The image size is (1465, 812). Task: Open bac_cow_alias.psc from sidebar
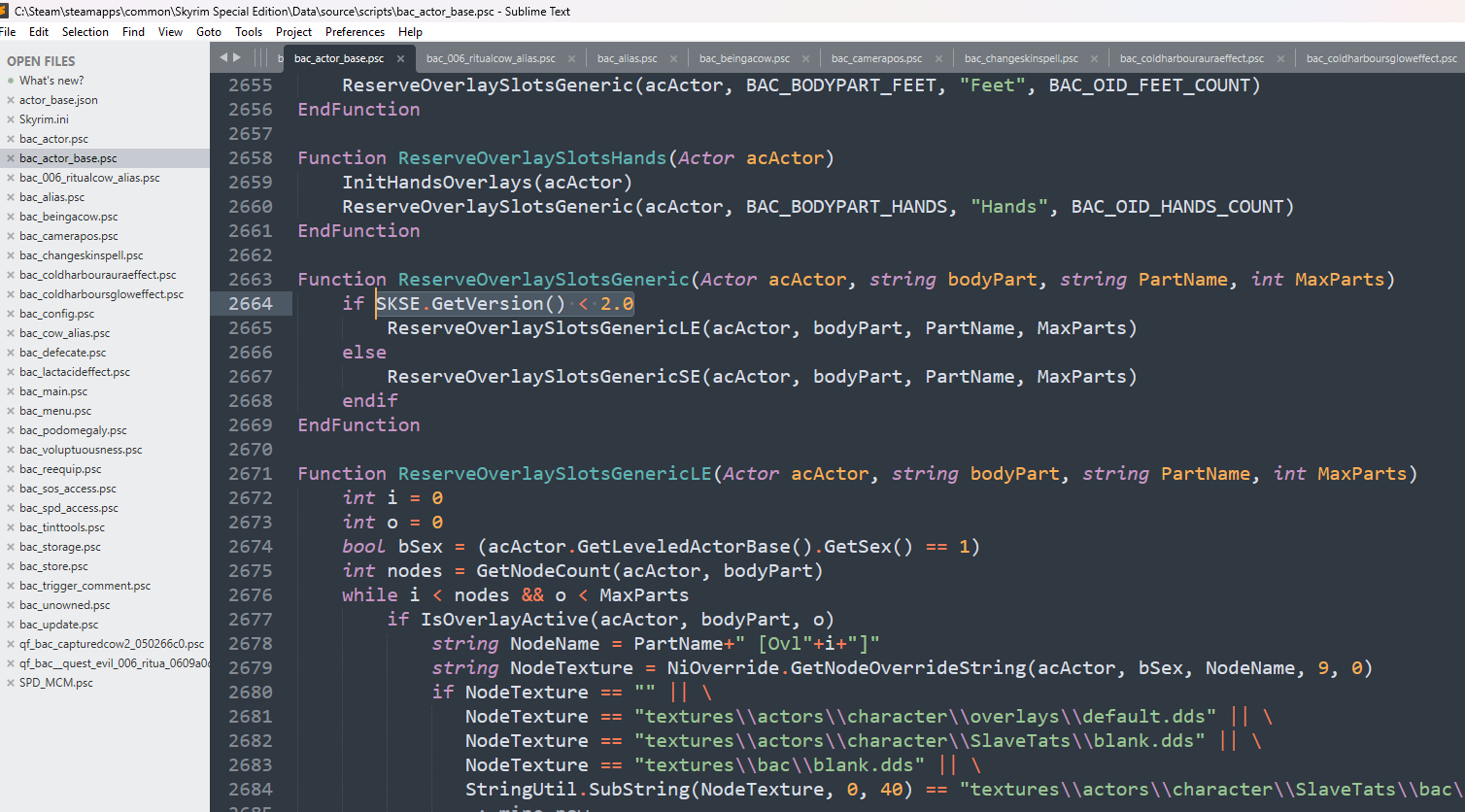point(65,333)
